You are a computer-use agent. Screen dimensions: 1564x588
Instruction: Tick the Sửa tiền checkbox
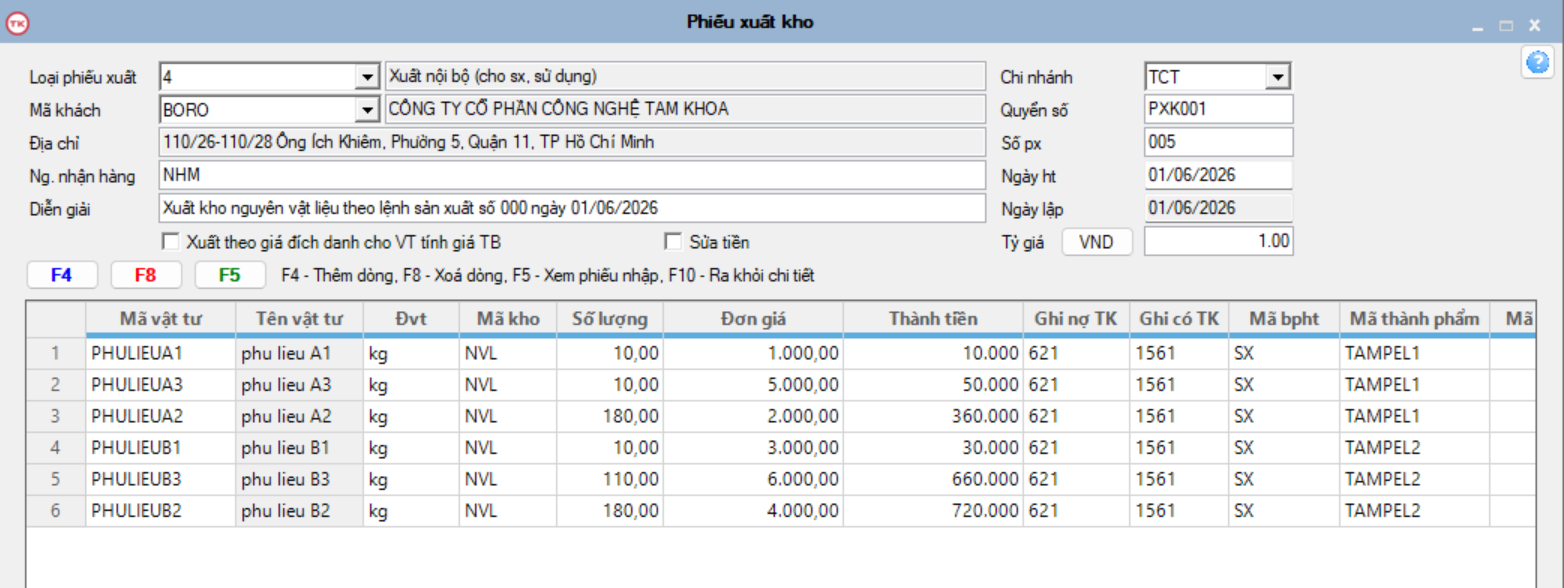tap(673, 241)
